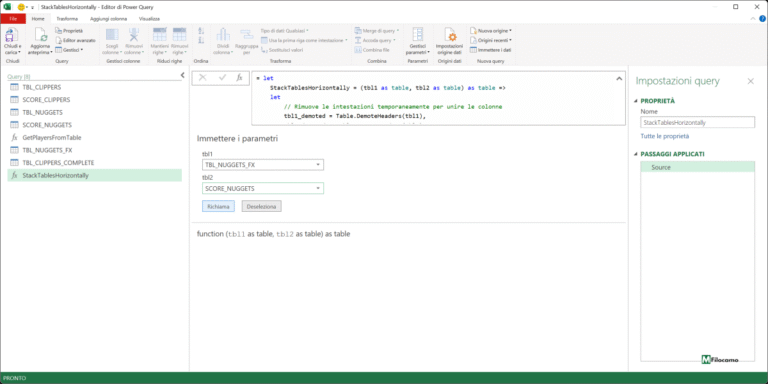This screenshot has height=384, width=768.
Task: Open Nuova origine dropdown
Action: point(491,30)
